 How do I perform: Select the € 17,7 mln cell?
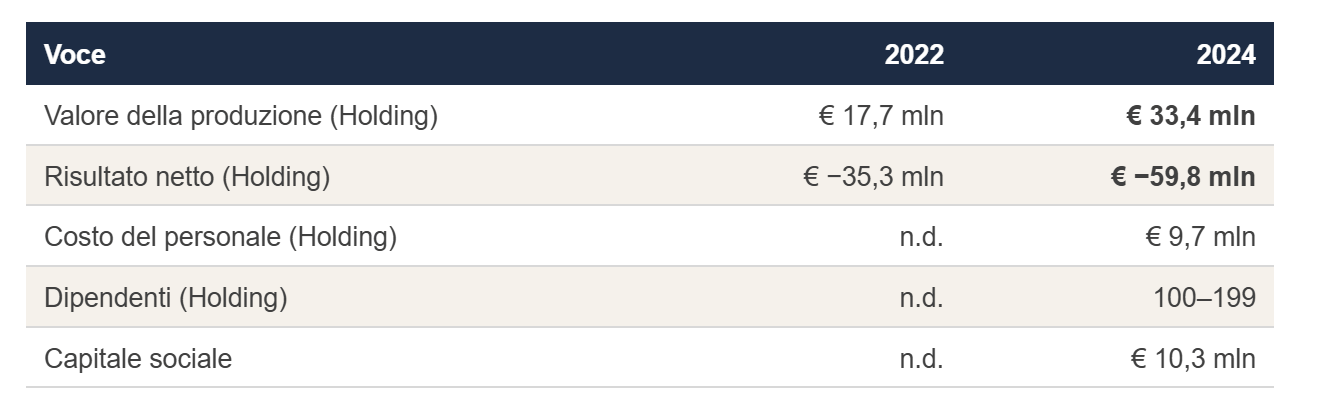pos(881,116)
